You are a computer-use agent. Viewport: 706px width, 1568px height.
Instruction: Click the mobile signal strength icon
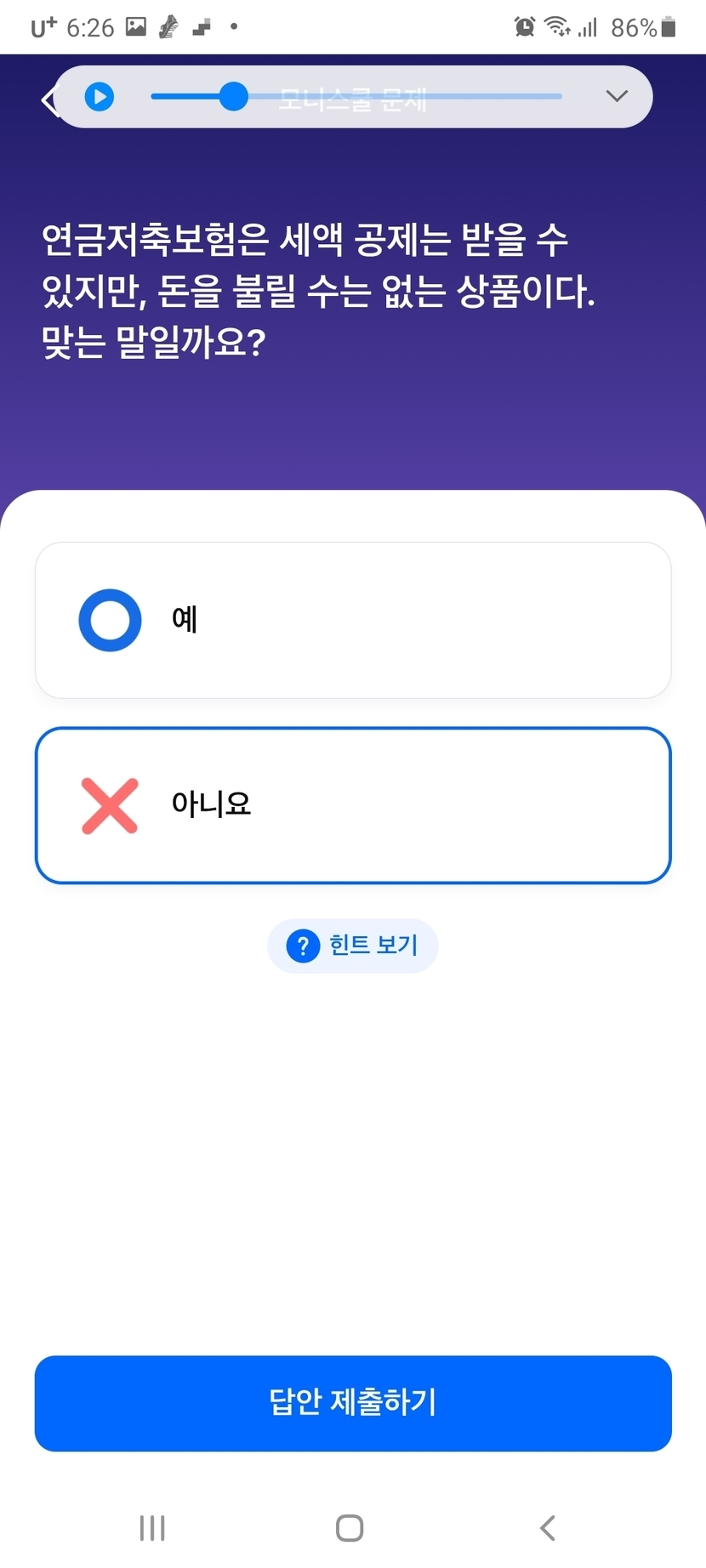[588, 28]
